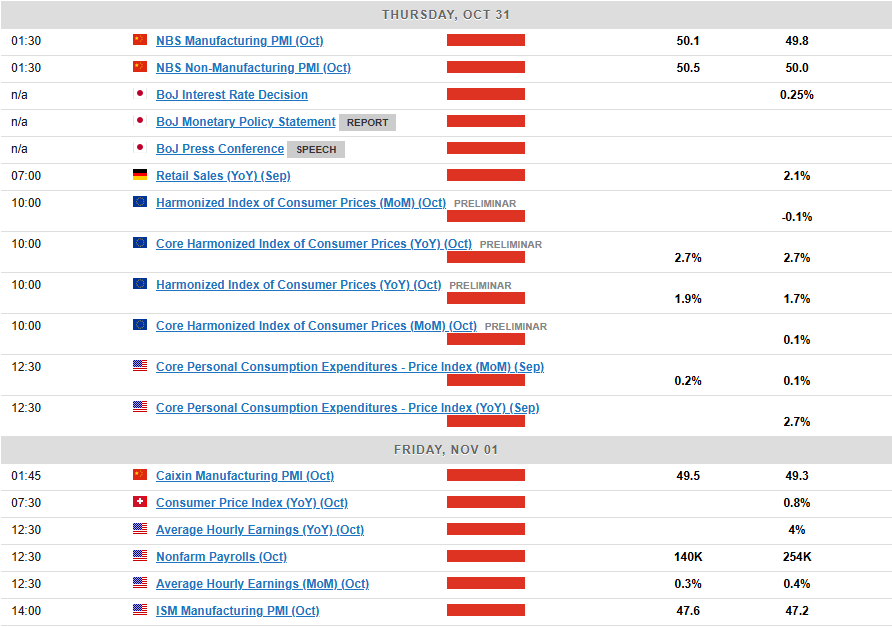Click the red volatility bar for Nonfarm Payrolls
The image size is (892, 627).
click(486, 556)
